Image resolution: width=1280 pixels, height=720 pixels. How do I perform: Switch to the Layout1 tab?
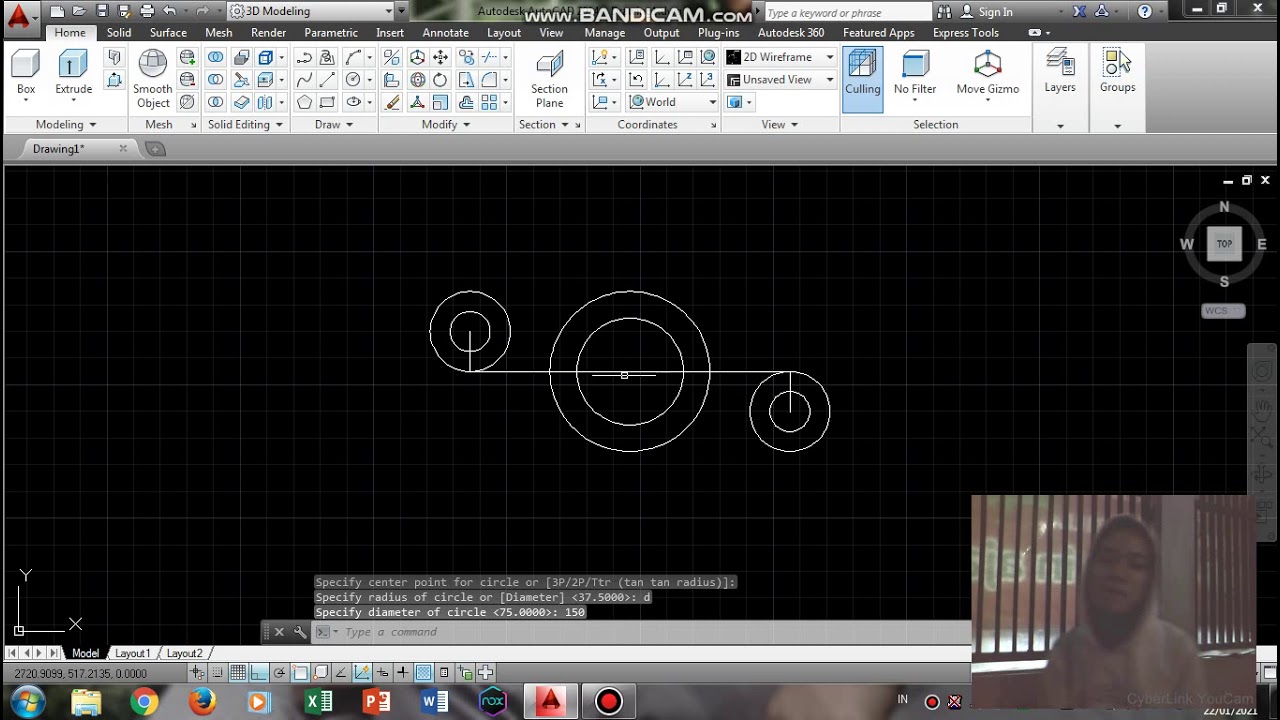(132, 653)
